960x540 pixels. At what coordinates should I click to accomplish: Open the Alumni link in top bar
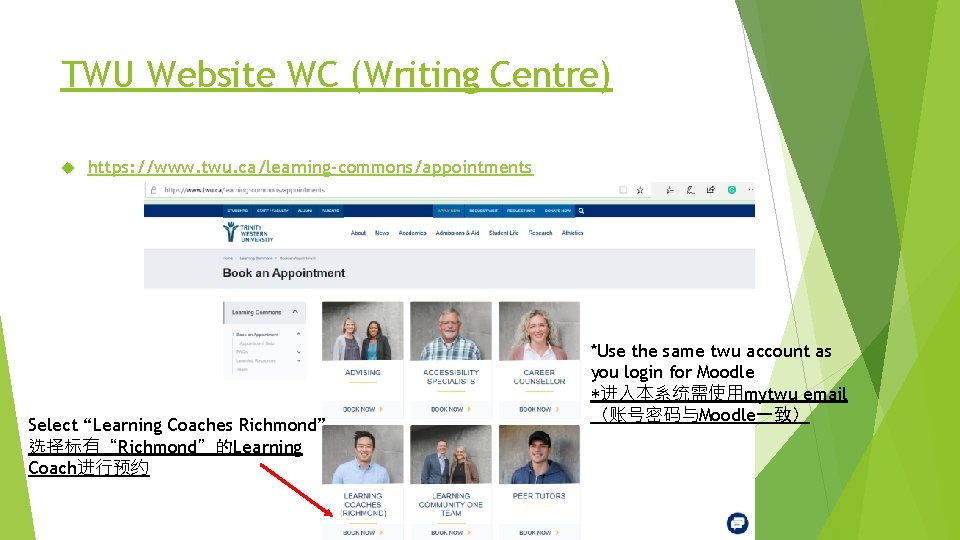point(304,211)
